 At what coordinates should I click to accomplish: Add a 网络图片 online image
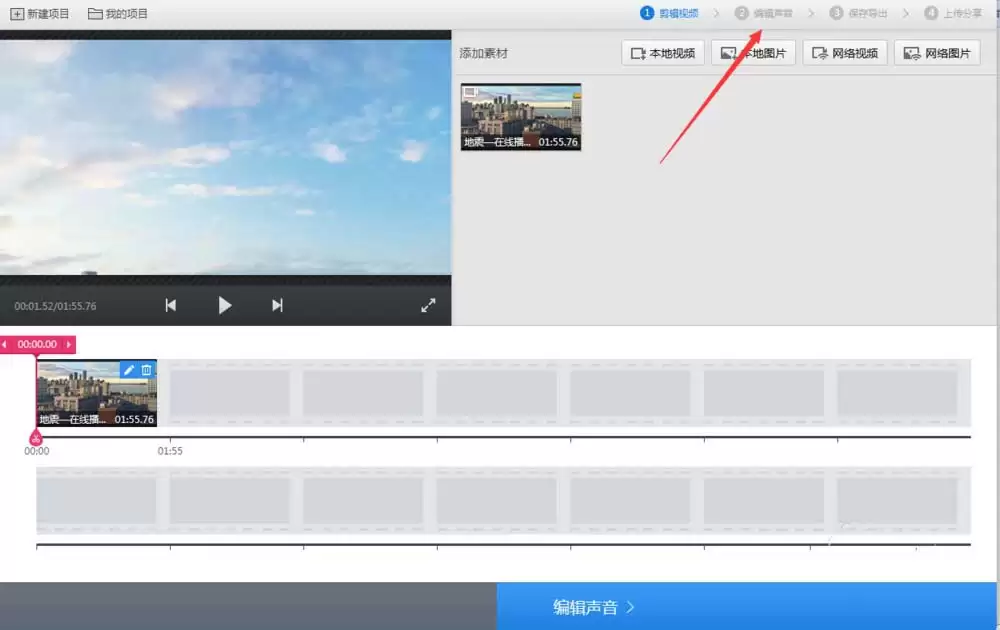(936, 53)
